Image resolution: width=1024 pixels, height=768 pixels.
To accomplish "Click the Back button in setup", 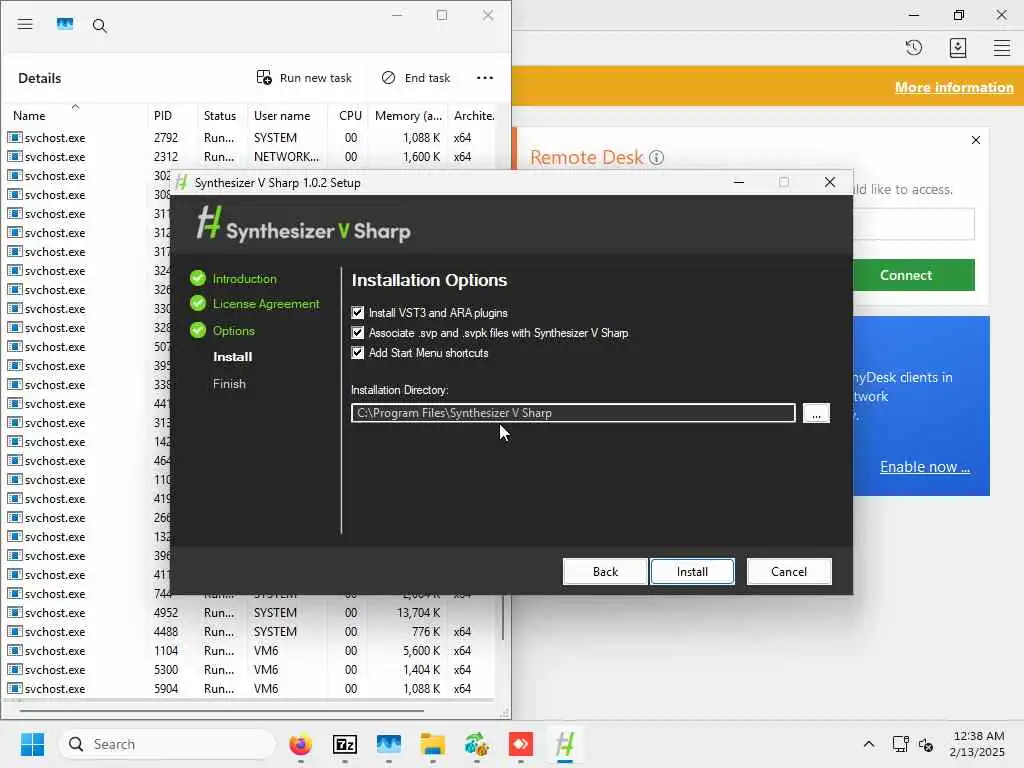I will (x=605, y=571).
